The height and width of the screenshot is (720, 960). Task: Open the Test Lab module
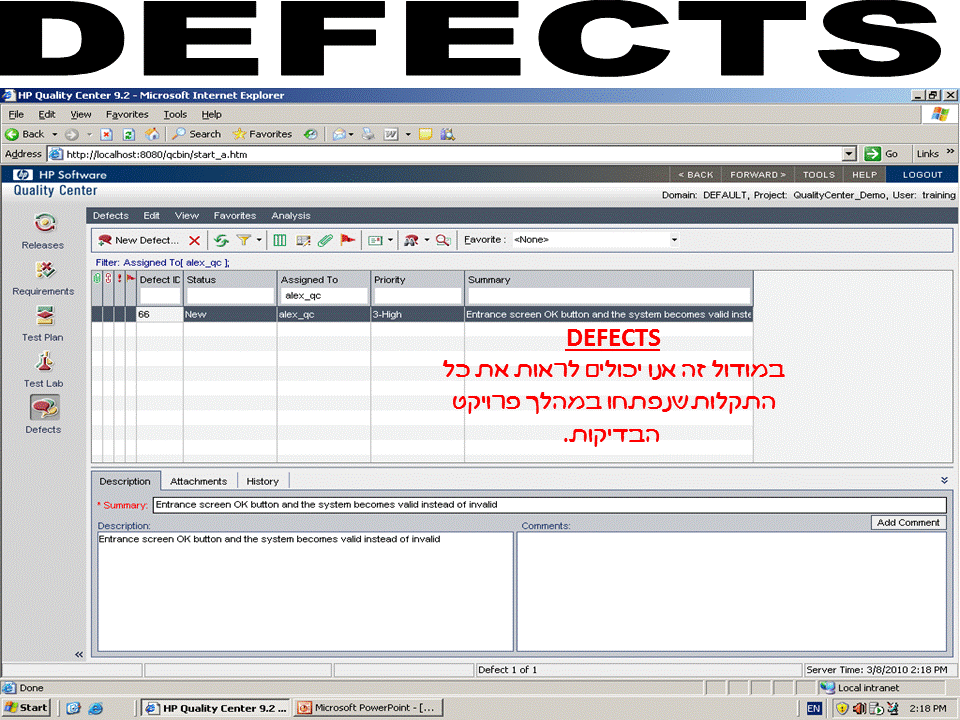[43, 369]
